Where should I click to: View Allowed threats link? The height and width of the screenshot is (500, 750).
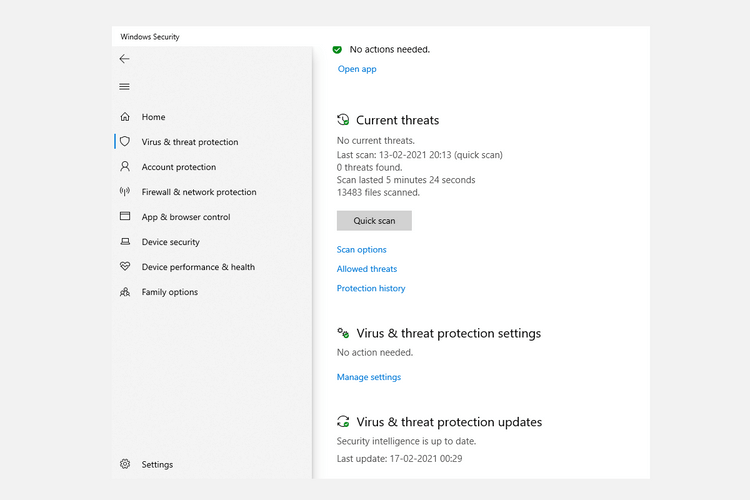pos(367,269)
